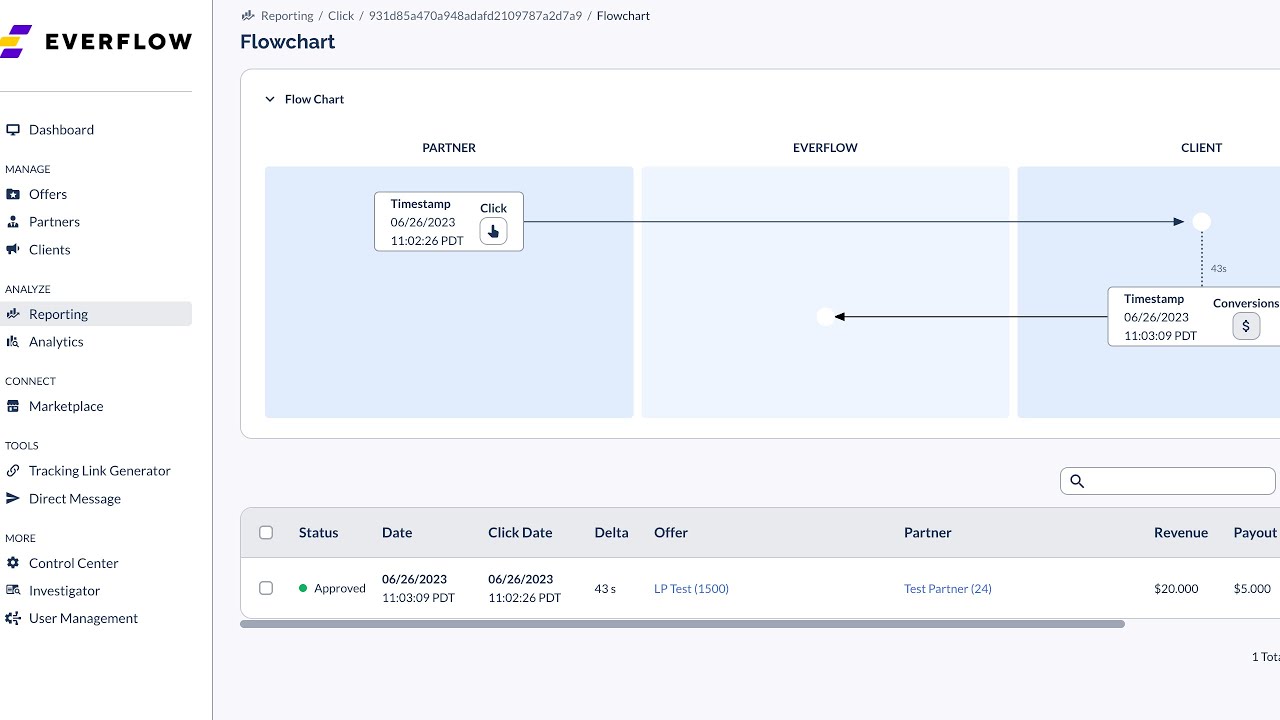This screenshot has width=1280, height=720.
Task: Click the Investigator icon in sidebar
Action: tap(13, 591)
